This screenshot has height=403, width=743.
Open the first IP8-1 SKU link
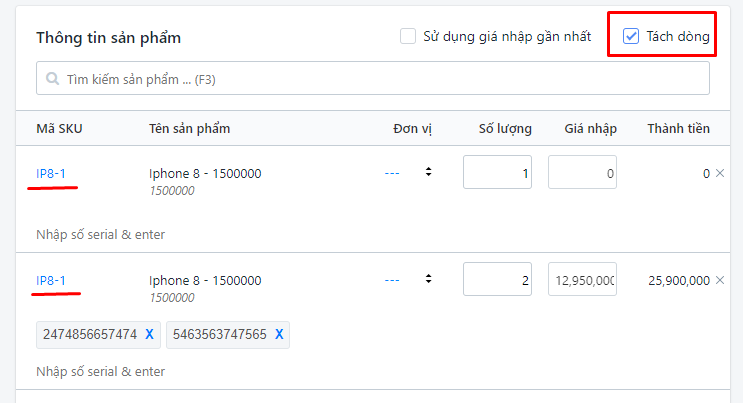click(51, 173)
